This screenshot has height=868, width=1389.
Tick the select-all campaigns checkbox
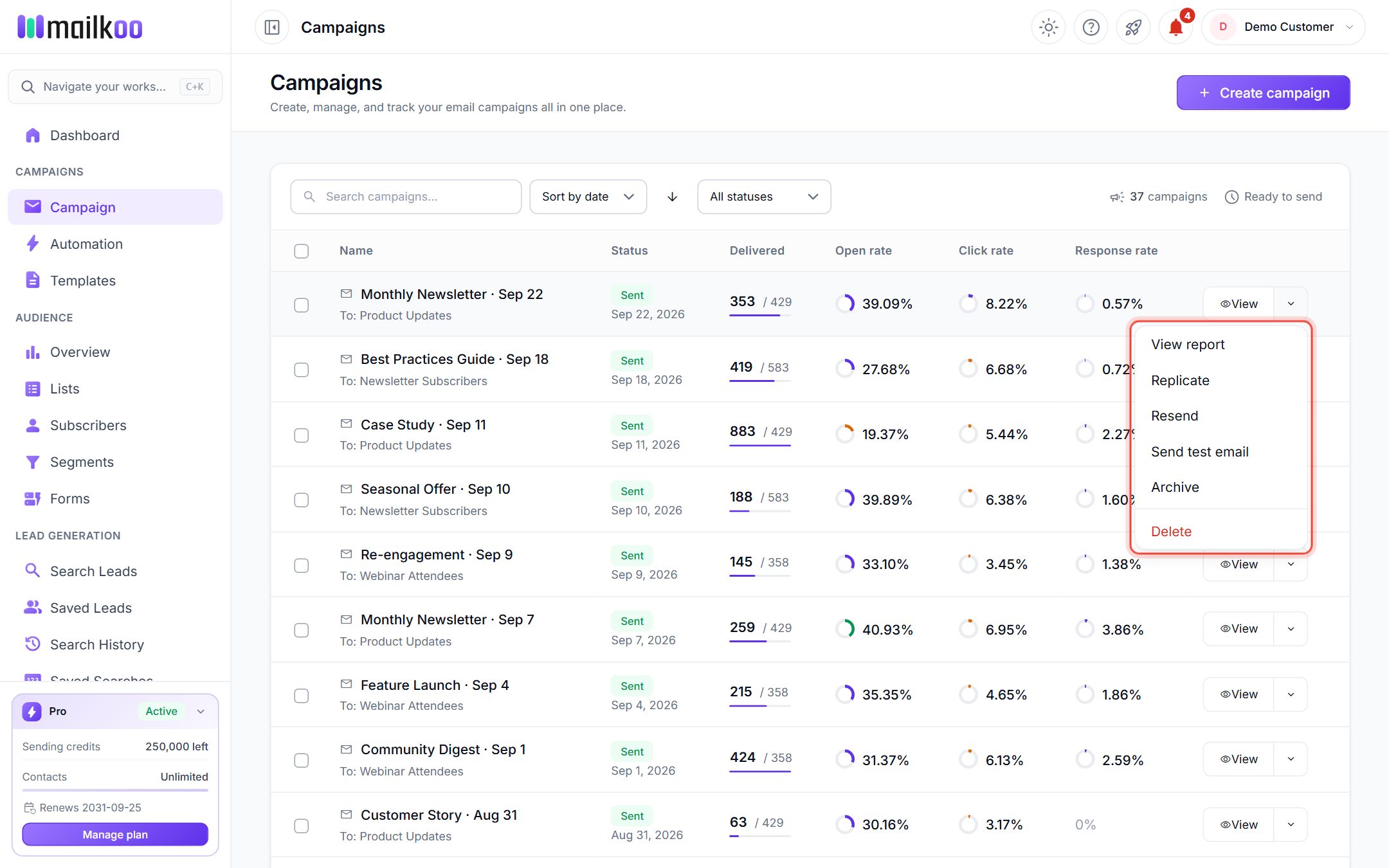pyautogui.click(x=301, y=251)
